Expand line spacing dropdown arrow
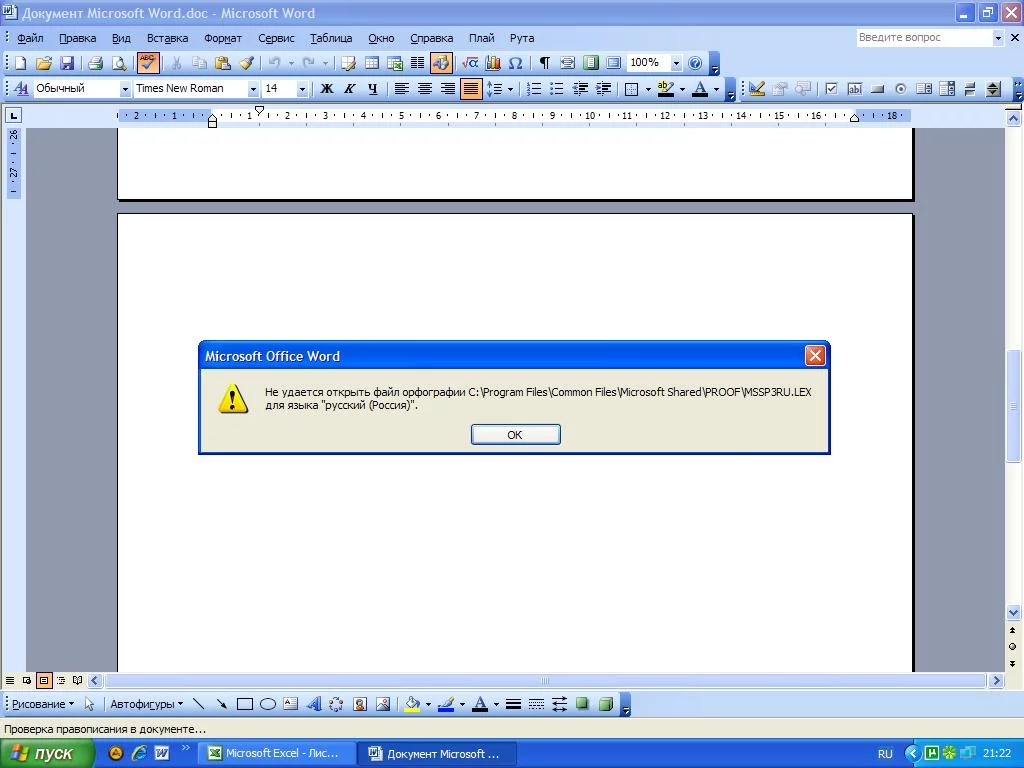 (x=510, y=89)
